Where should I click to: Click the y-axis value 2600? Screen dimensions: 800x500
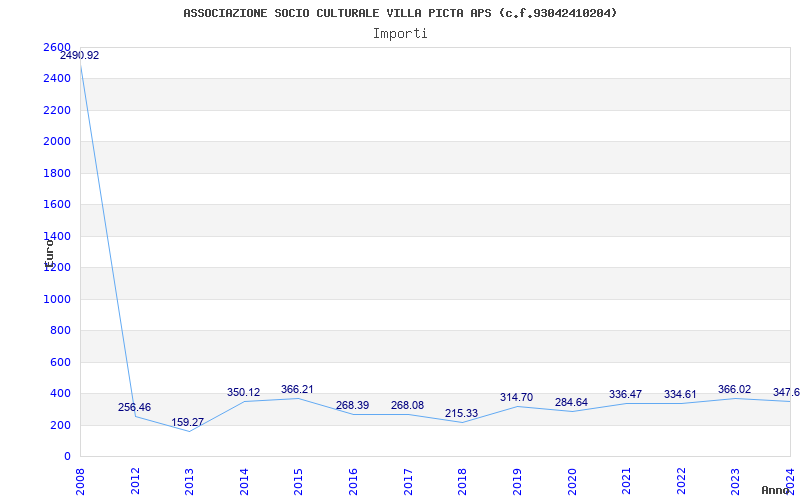57,47
